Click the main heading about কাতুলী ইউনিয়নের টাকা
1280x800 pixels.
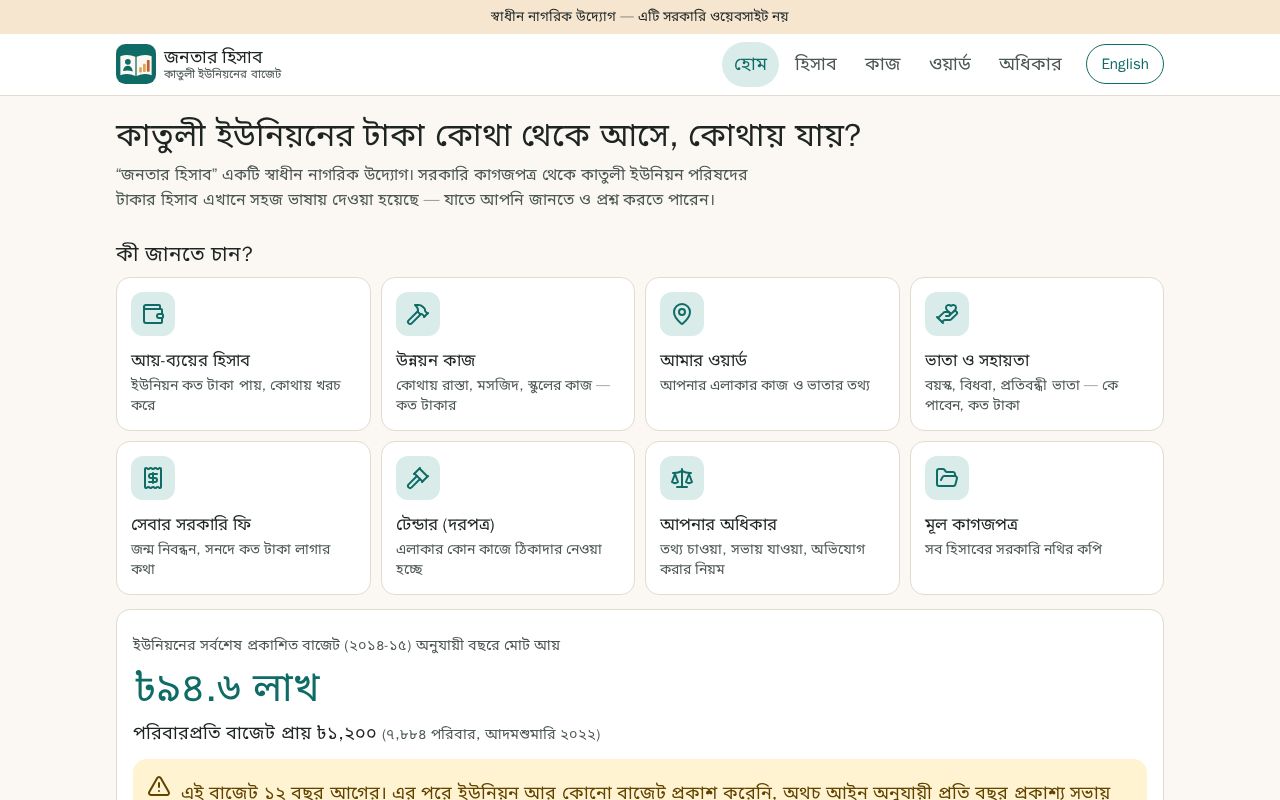point(488,135)
